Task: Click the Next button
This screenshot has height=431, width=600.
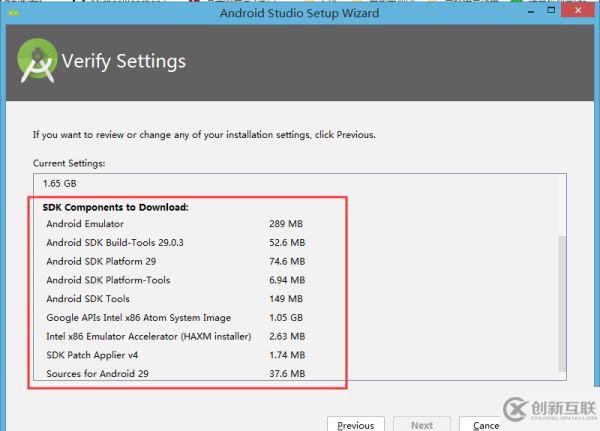Action: pos(422,424)
